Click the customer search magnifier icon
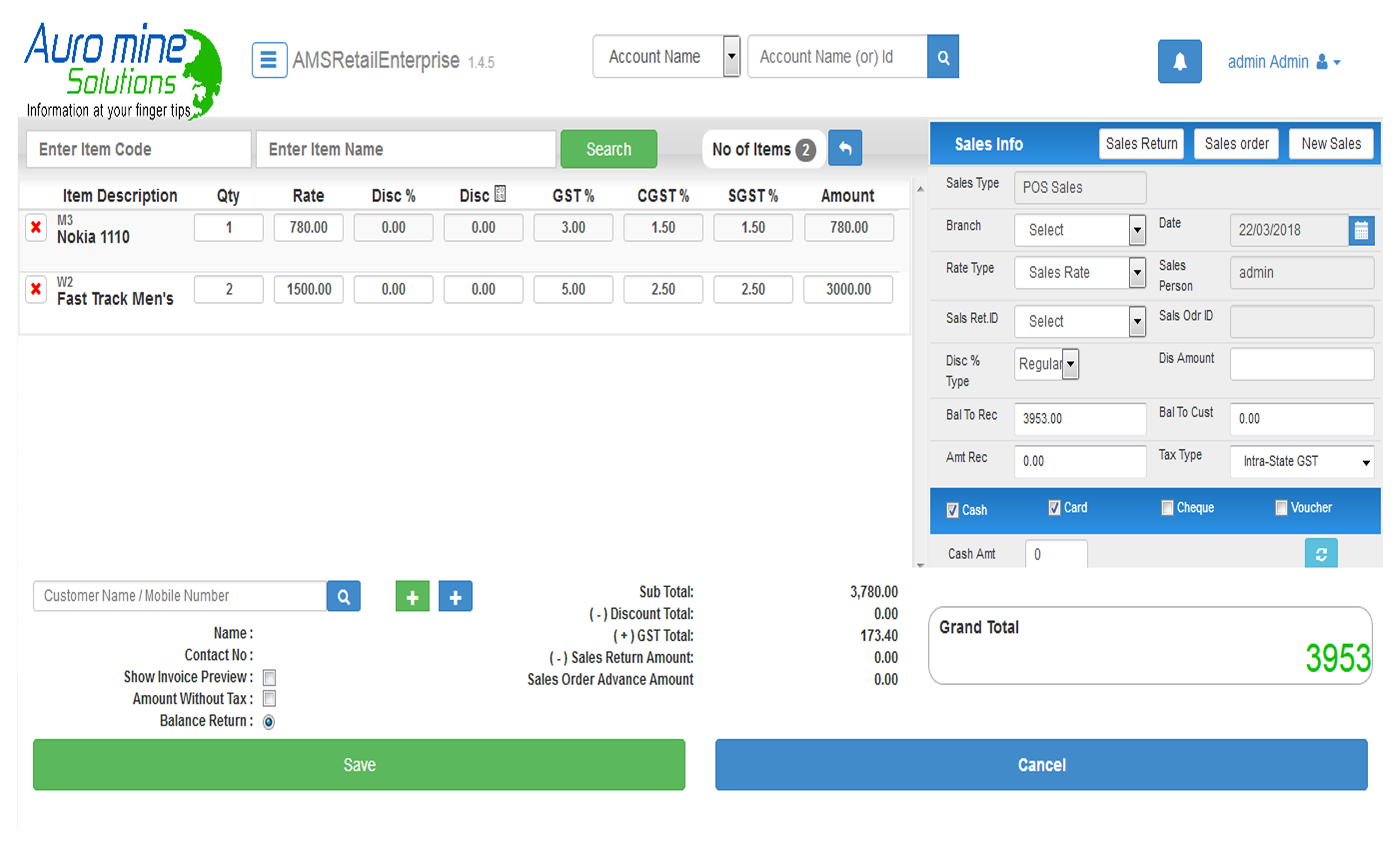 coord(344,596)
